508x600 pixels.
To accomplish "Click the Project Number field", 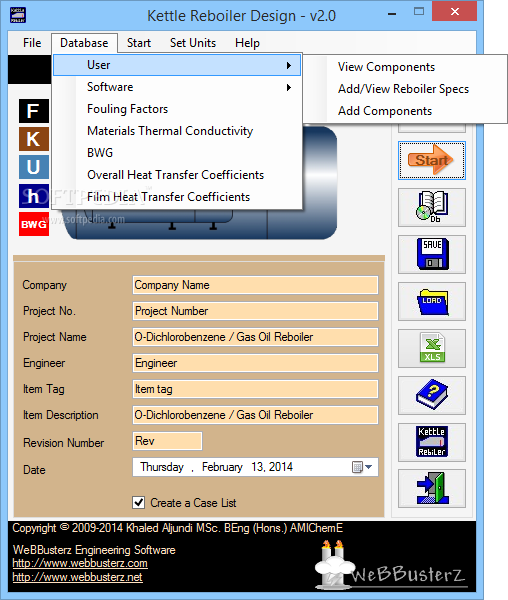I will (255, 311).
